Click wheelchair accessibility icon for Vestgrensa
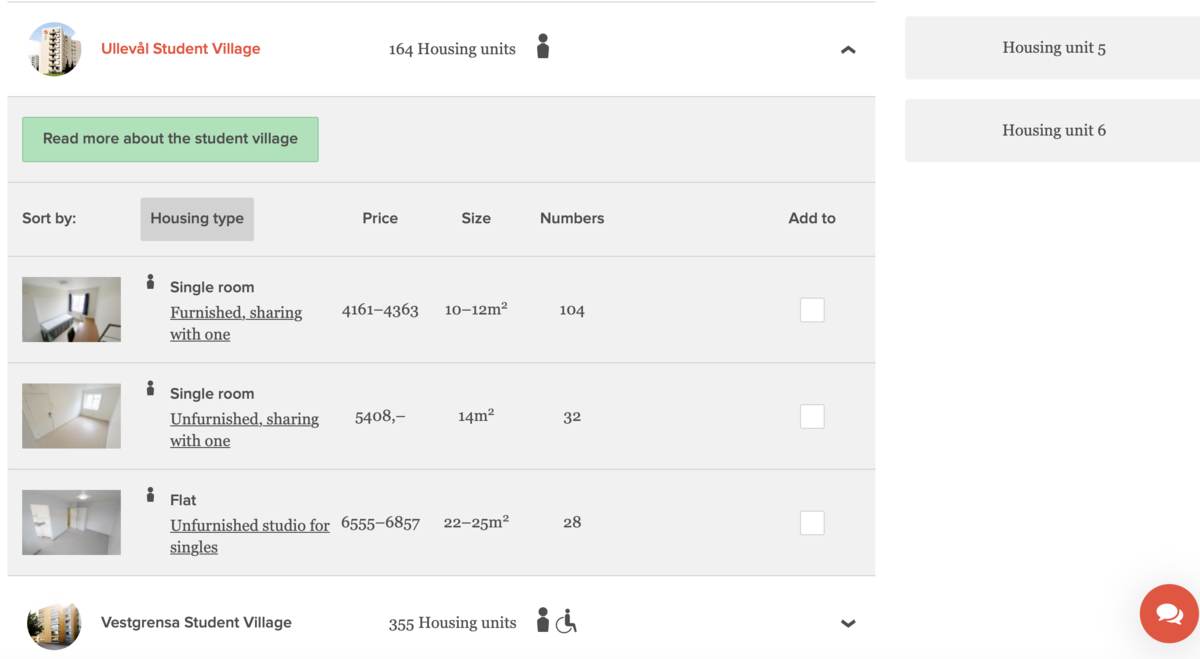 [567, 621]
